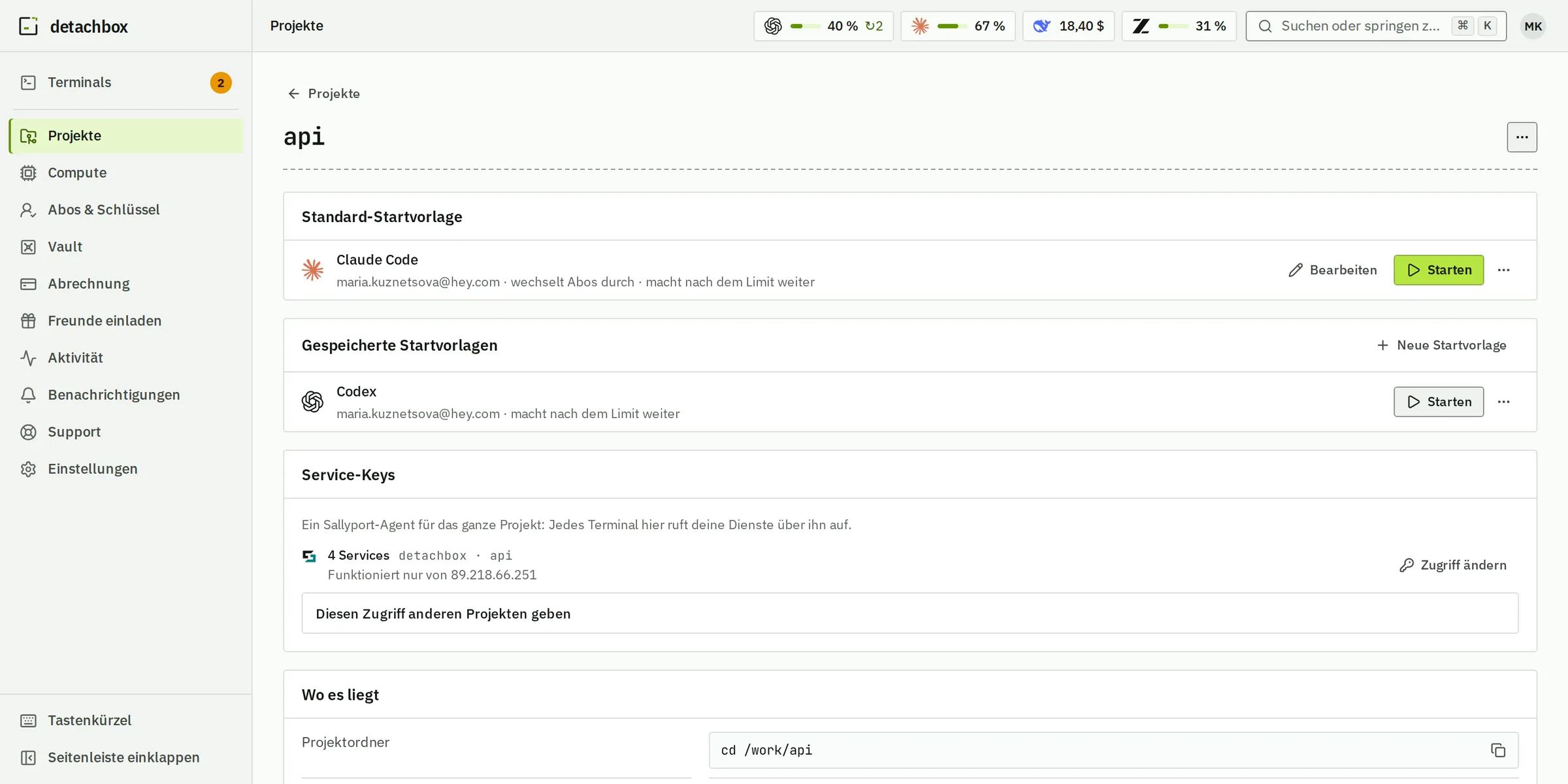Click the 4 Services label
The width and height of the screenshot is (1568, 784).
(359, 555)
